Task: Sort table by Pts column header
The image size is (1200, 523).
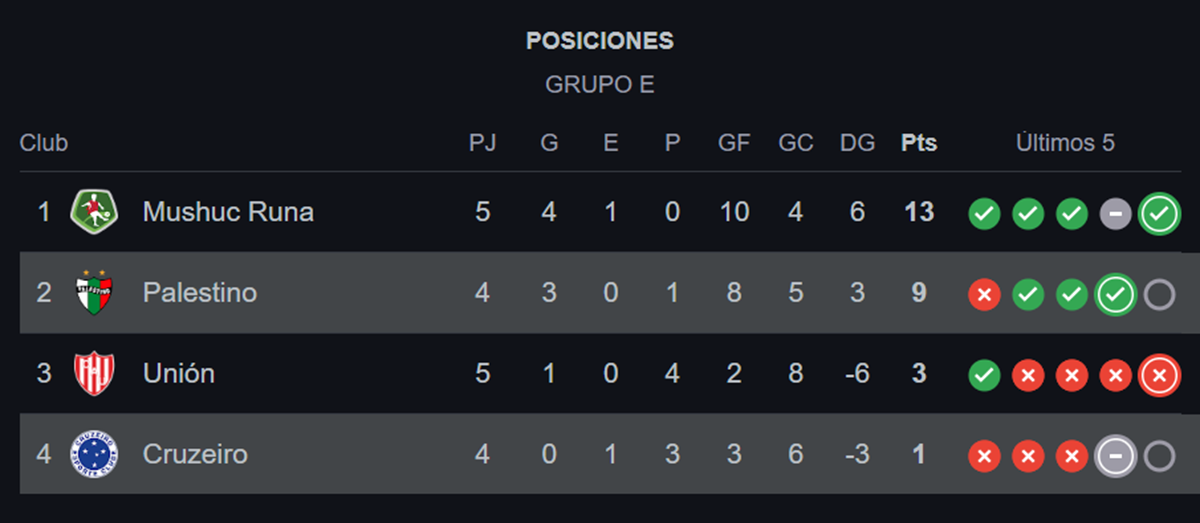Action: pyautogui.click(x=919, y=143)
